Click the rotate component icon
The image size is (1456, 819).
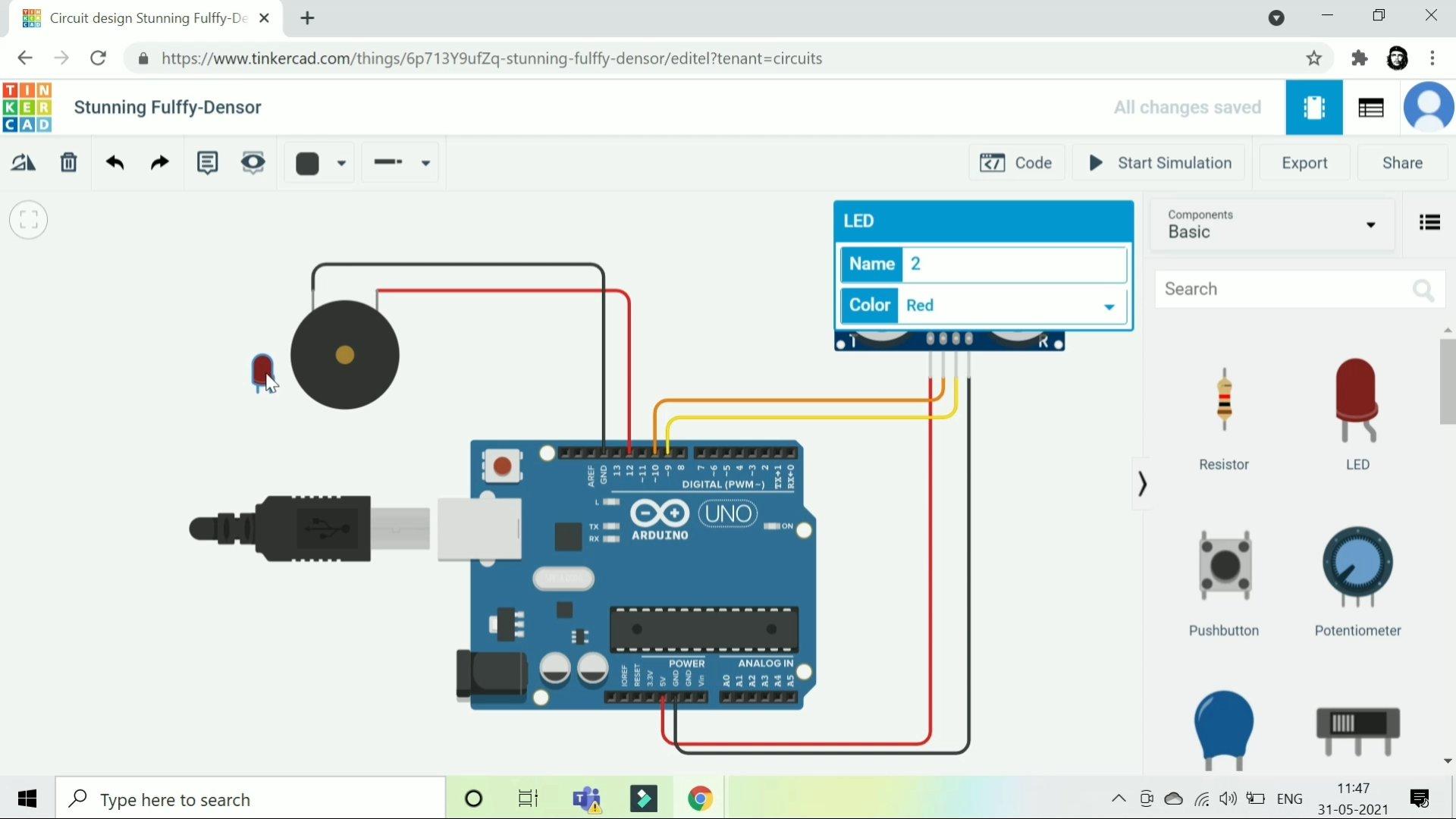pos(23,163)
